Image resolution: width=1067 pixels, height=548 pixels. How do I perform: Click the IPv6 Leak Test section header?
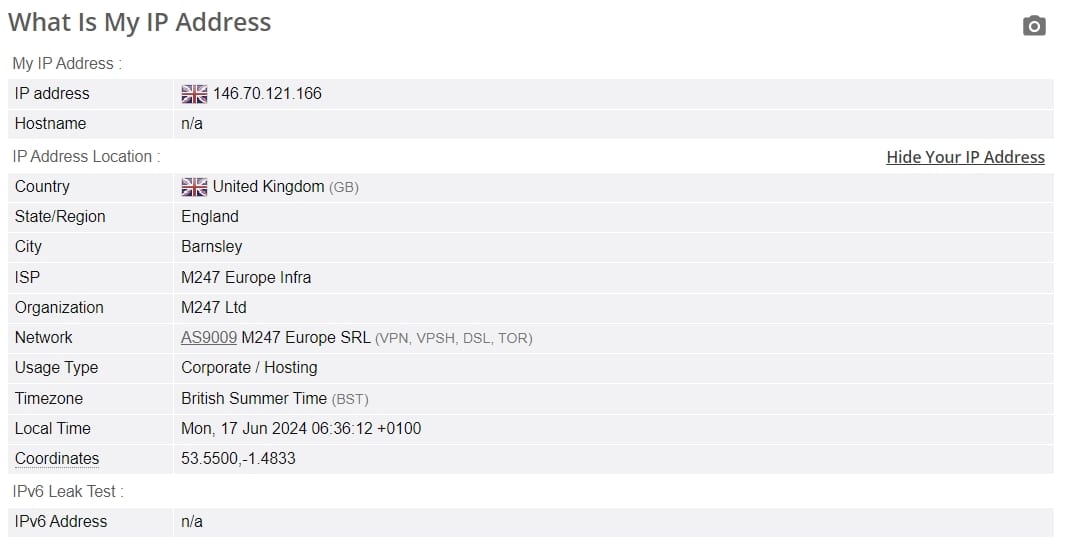tap(68, 491)
